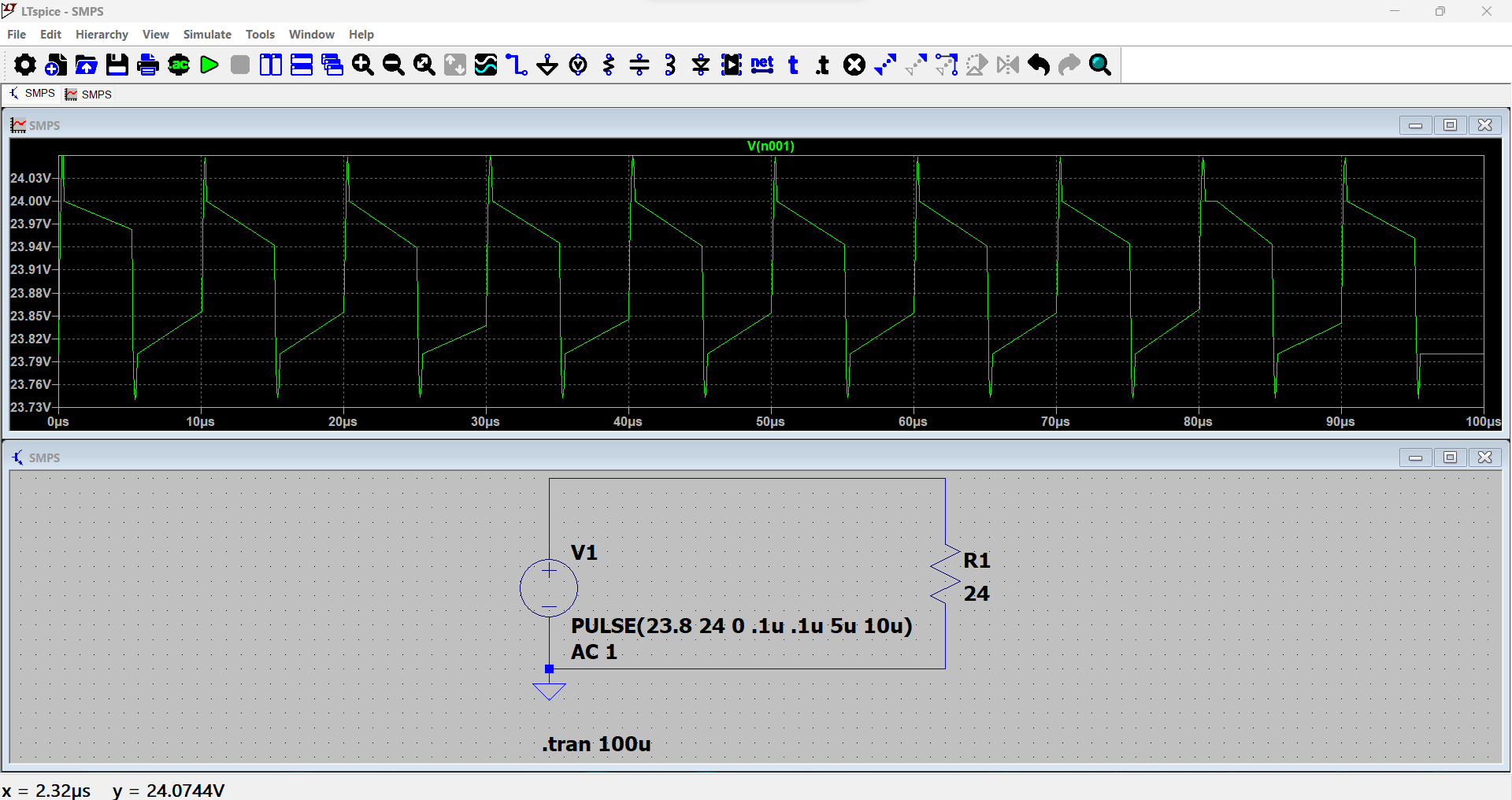Click the Zoom In magnifier

point(363,65)
